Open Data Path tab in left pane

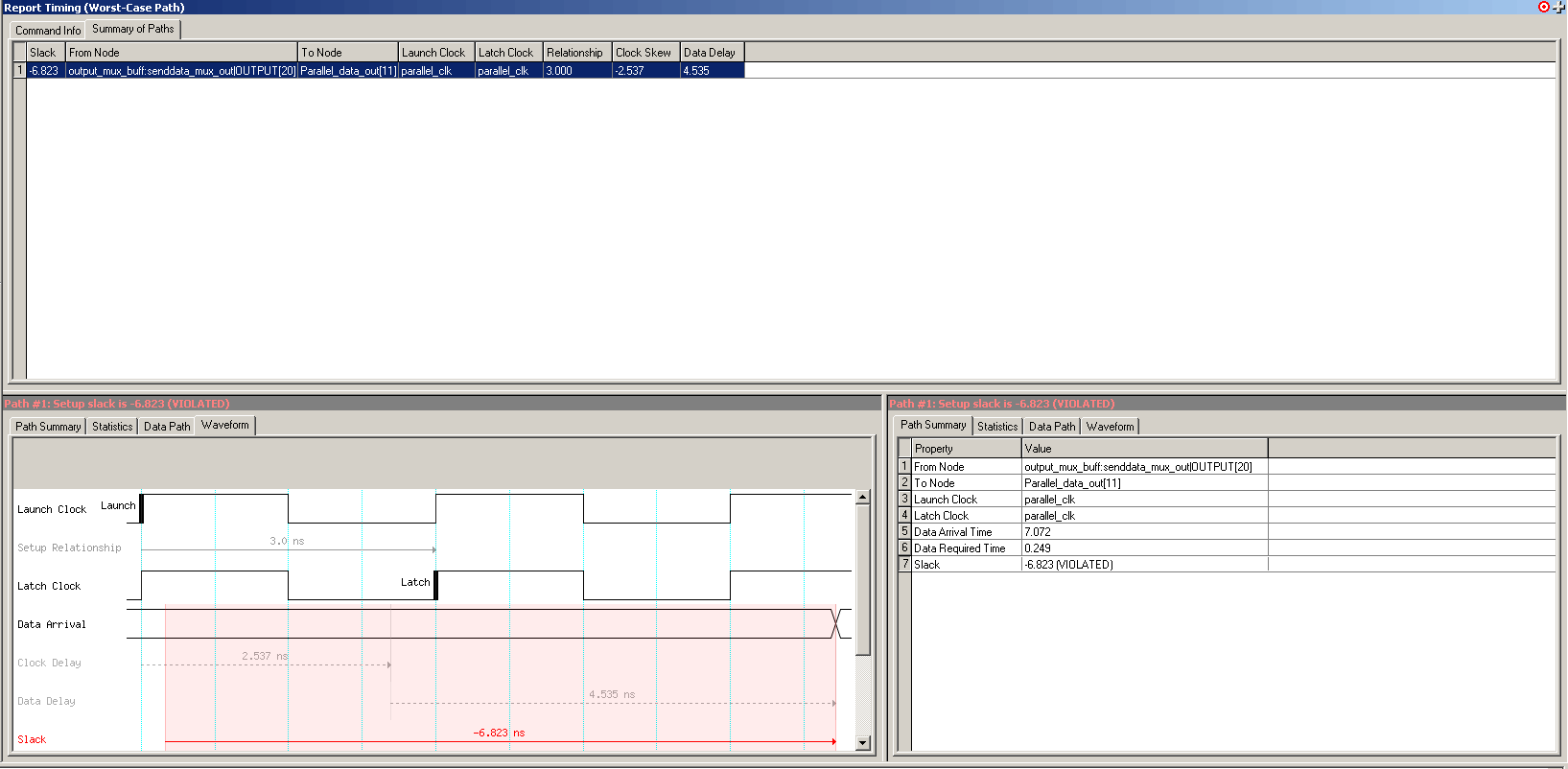(167, 427)
